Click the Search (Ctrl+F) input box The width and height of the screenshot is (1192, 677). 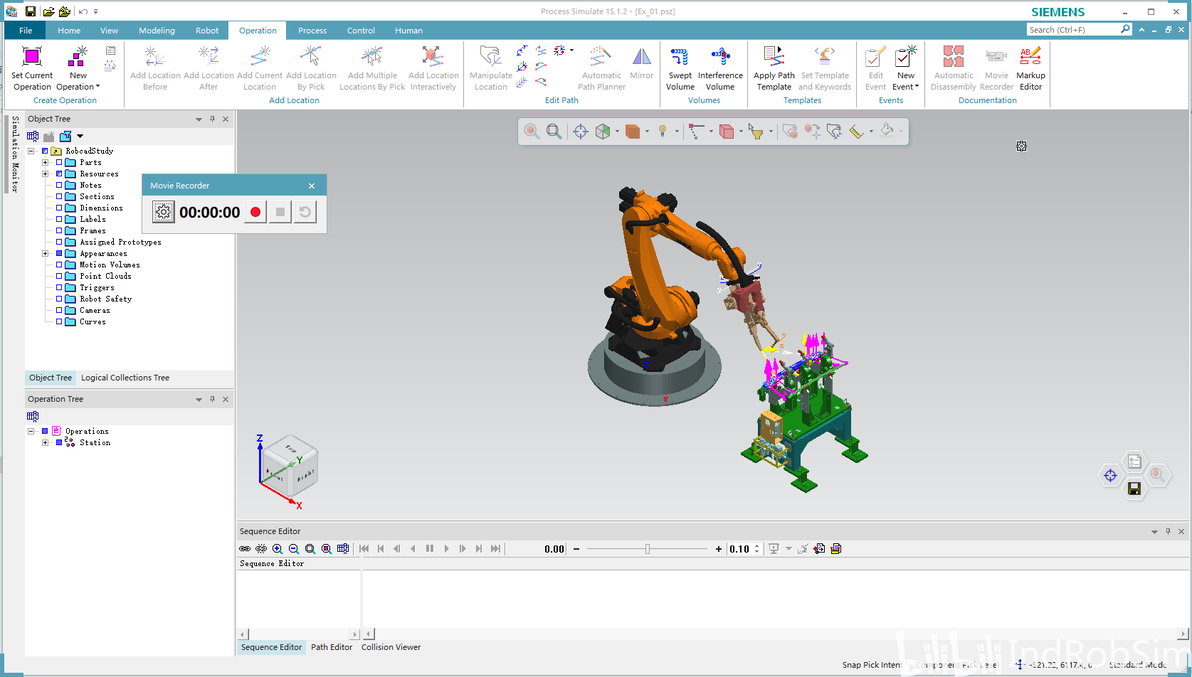tap(1073, 30)
